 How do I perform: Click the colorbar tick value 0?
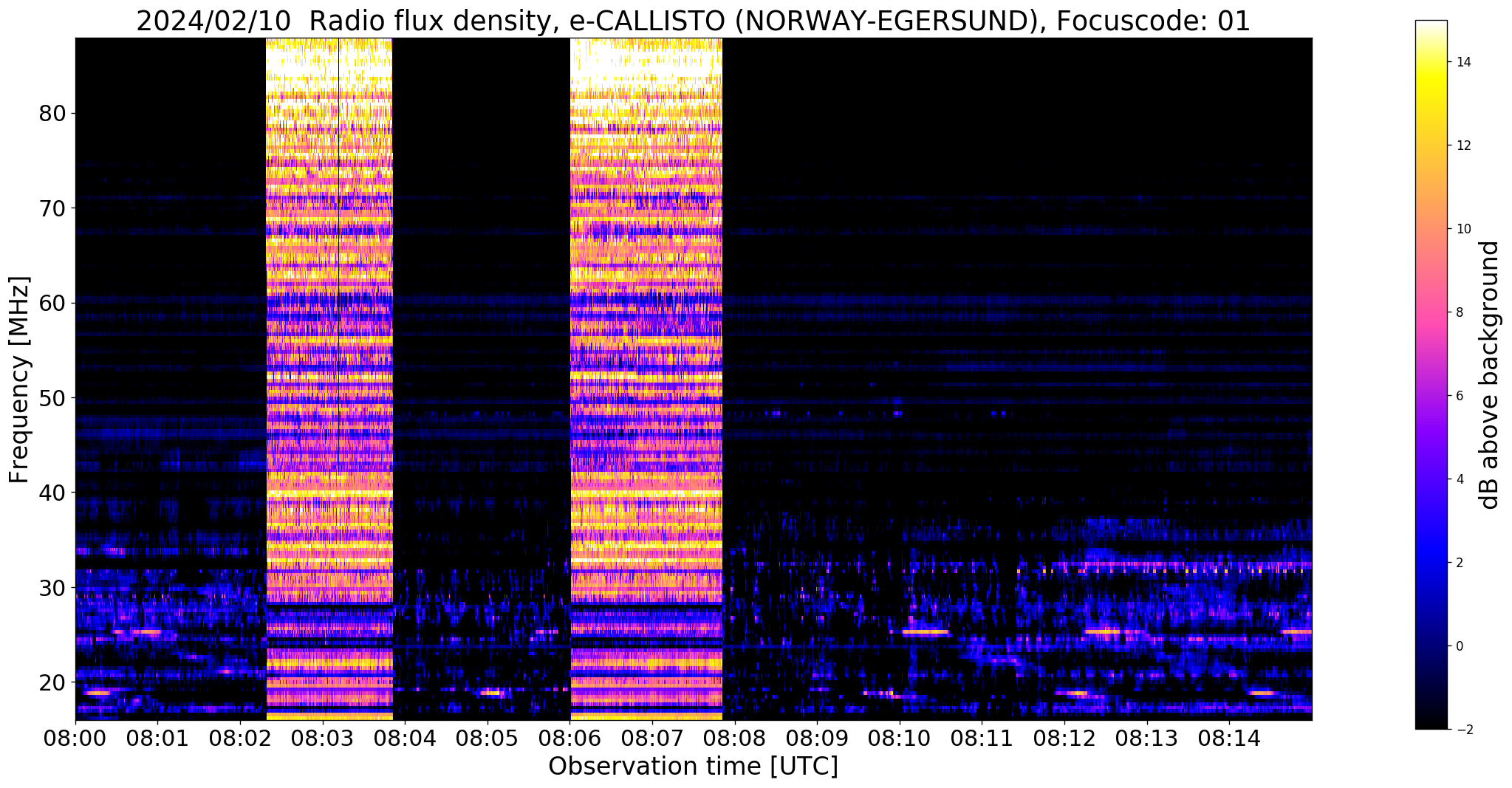1459,646
